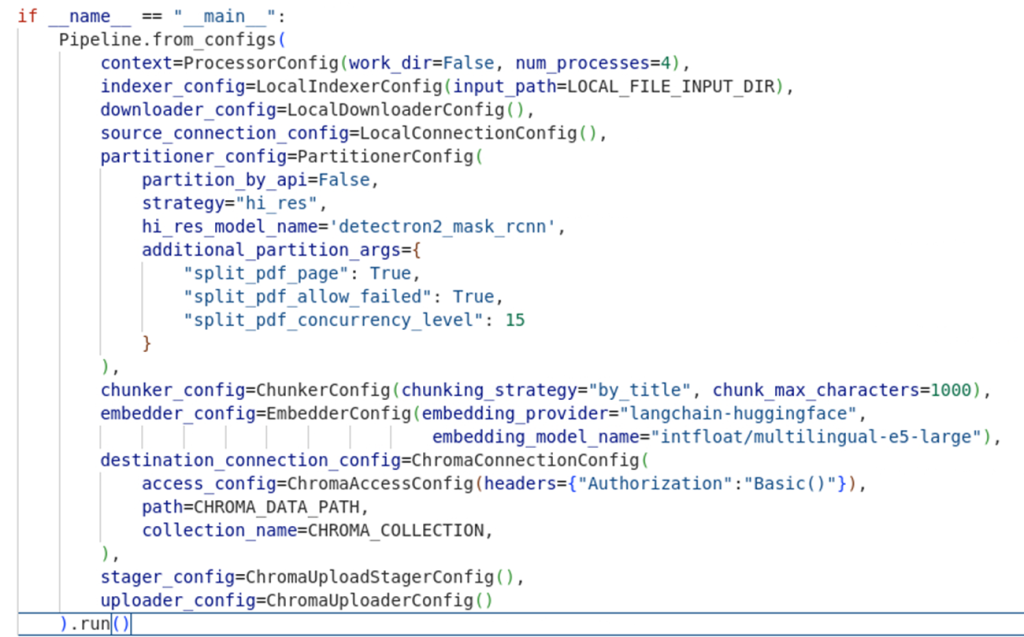Click "intfloat/multilingual-e5-large" model string
Viewport: 1024px width, 637px height.
coord(816,437)
